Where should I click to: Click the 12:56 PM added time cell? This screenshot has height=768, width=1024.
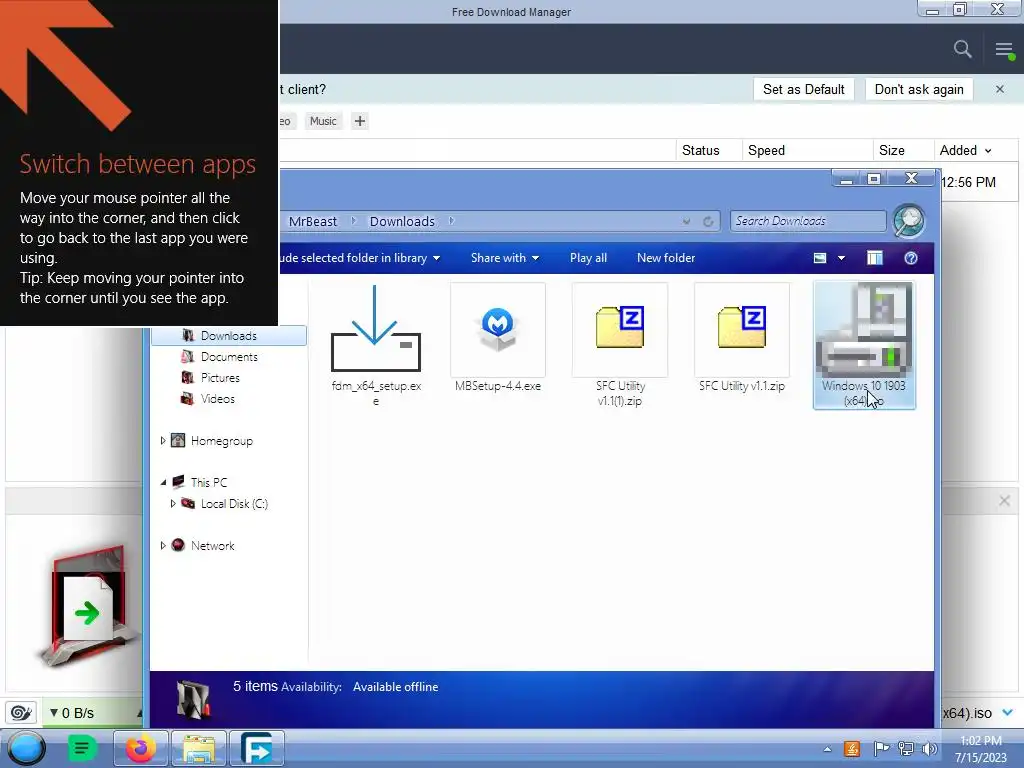click(968, 182)
